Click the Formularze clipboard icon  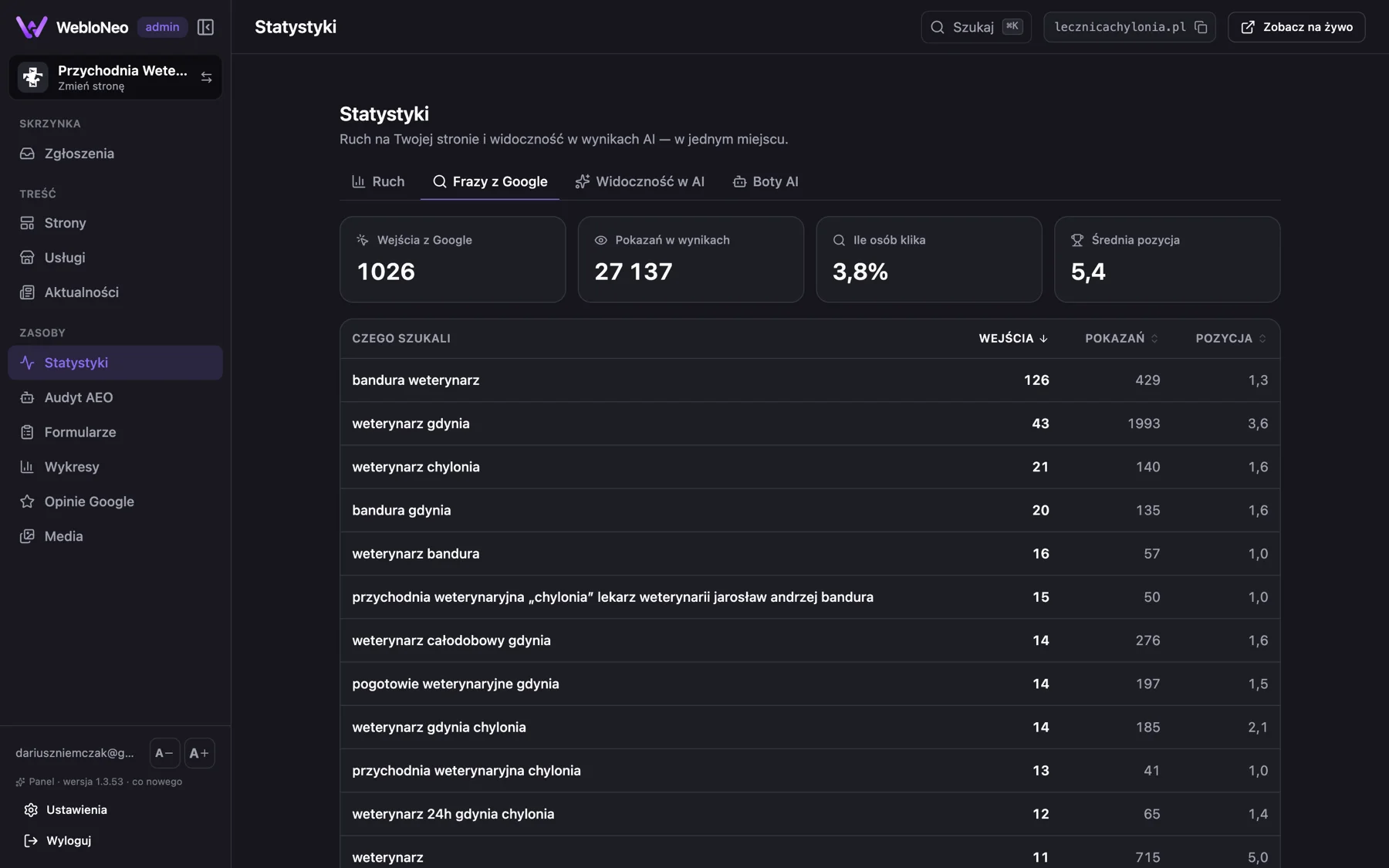(27, 432)
